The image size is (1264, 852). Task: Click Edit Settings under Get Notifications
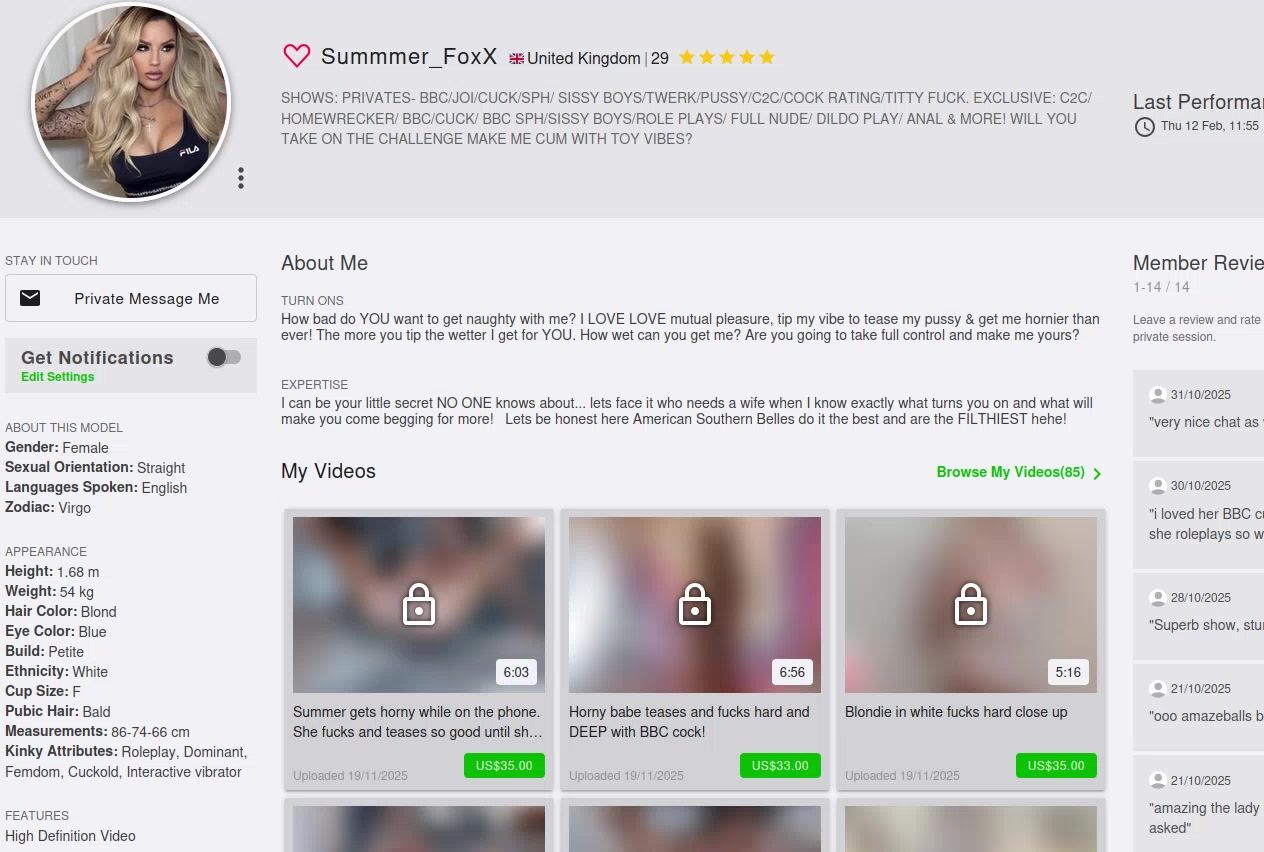pyautogui.click(x=58, y=377)
